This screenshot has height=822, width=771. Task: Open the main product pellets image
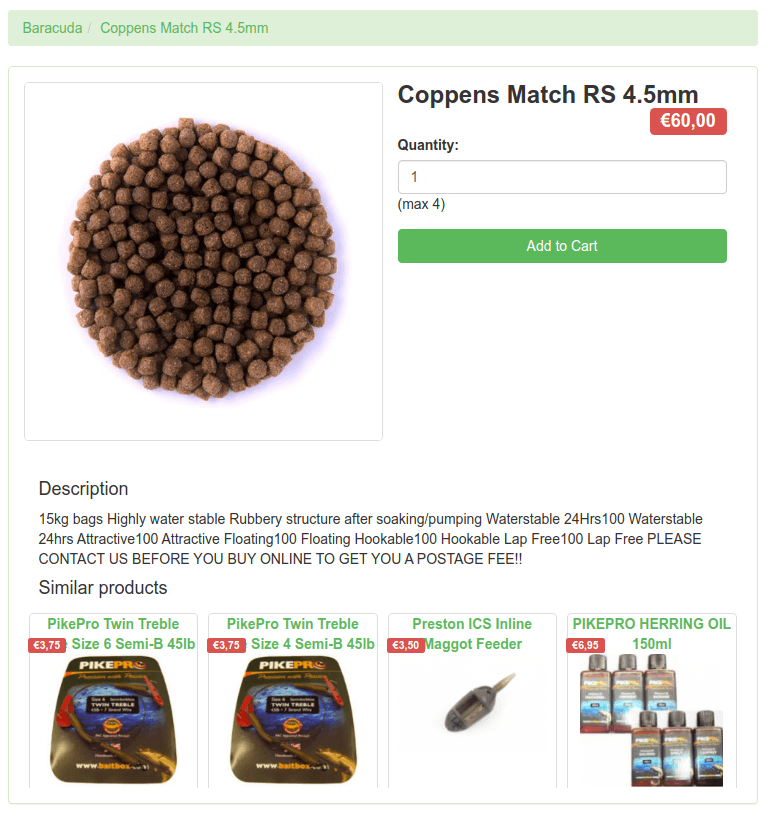click(203, 261)
